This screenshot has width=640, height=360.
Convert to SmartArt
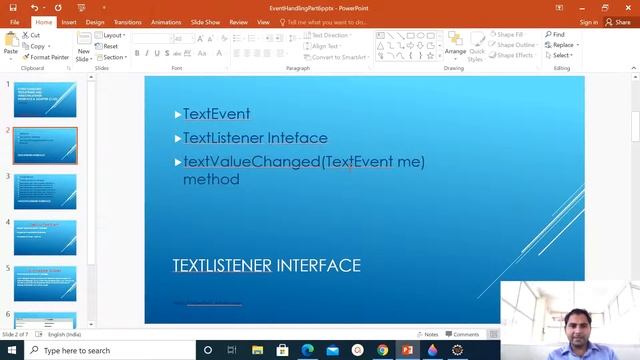tap(336, 57)
